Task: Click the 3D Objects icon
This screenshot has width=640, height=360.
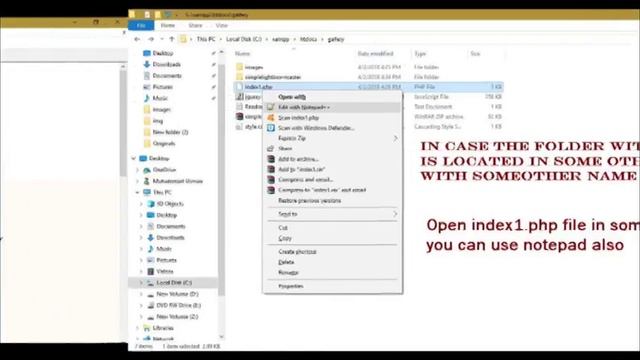Action: click(151, 204)
